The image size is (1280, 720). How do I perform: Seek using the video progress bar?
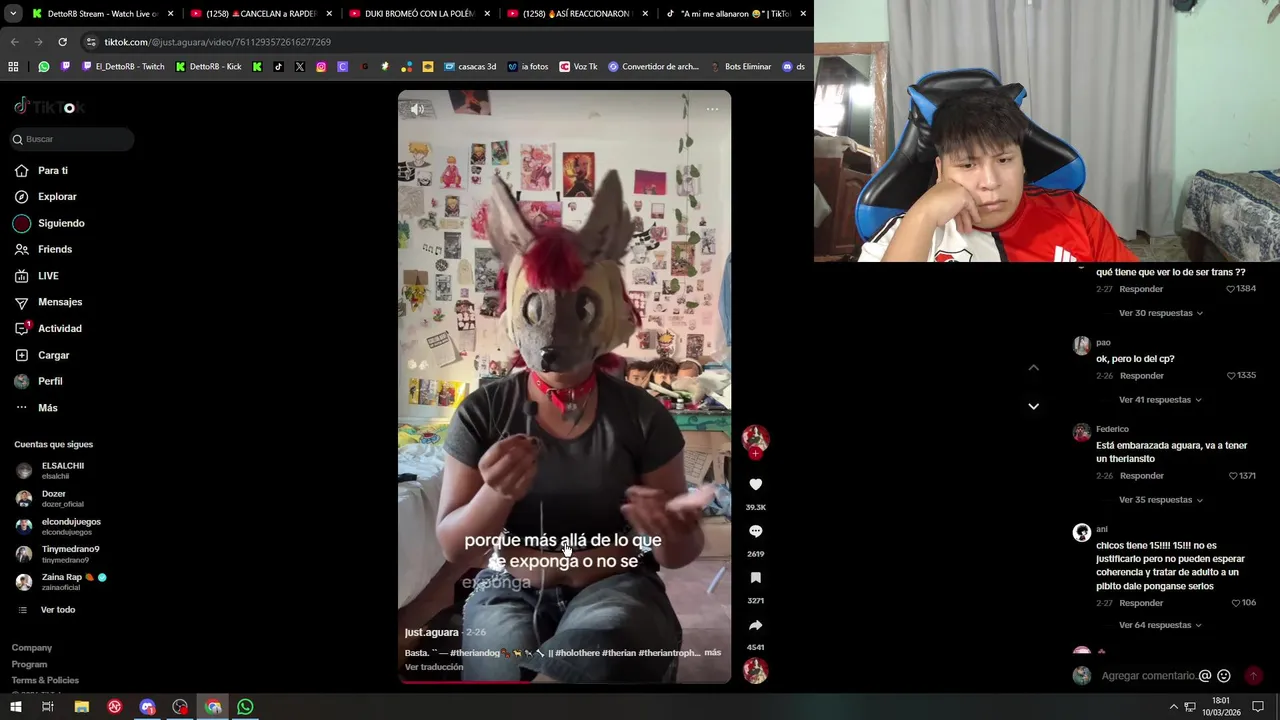pos(564,682)
